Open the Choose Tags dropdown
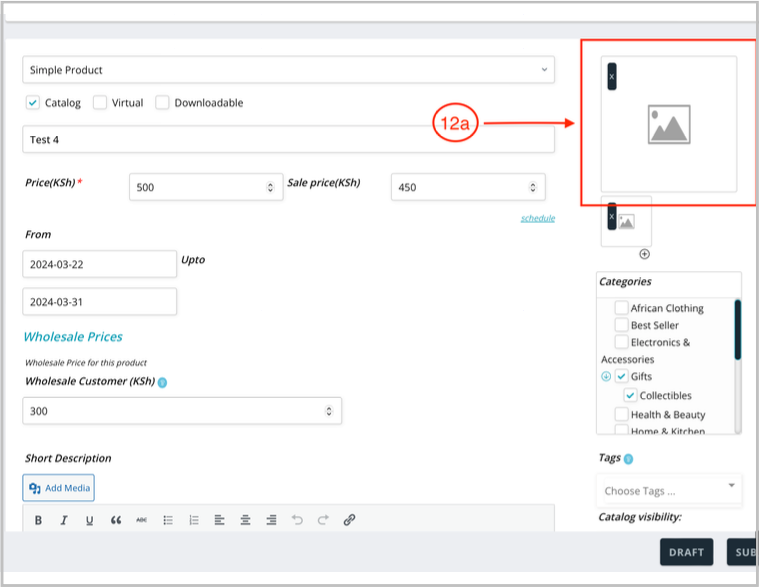This screenshot has height=587, width=759. click(x=668, y=490)
